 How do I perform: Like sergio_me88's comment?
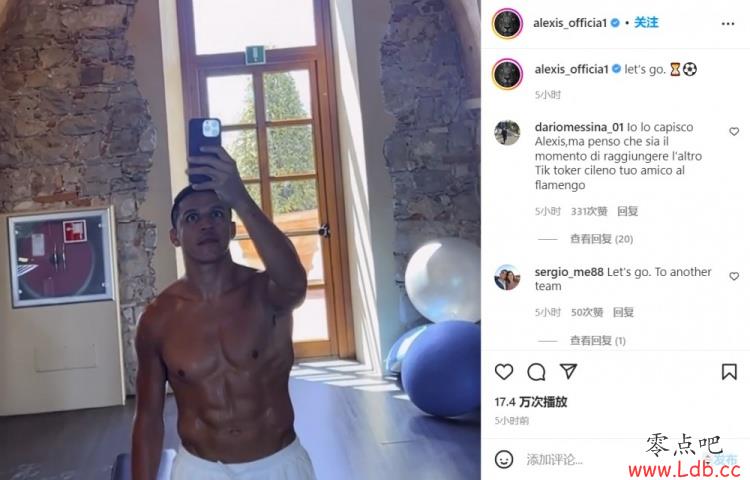[734, 276]
